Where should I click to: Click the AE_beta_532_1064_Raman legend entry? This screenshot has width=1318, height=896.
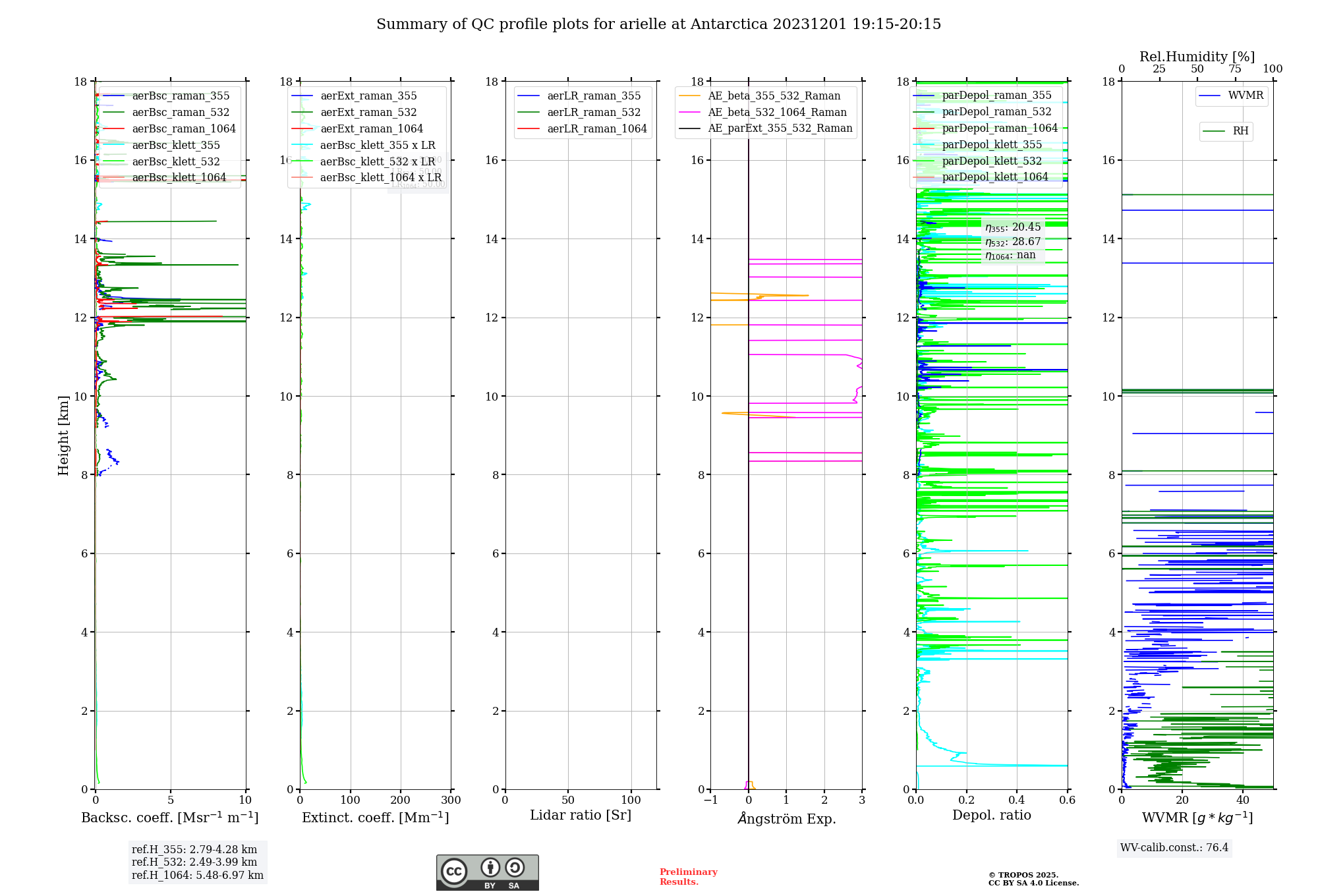click(x=777, y=113)
